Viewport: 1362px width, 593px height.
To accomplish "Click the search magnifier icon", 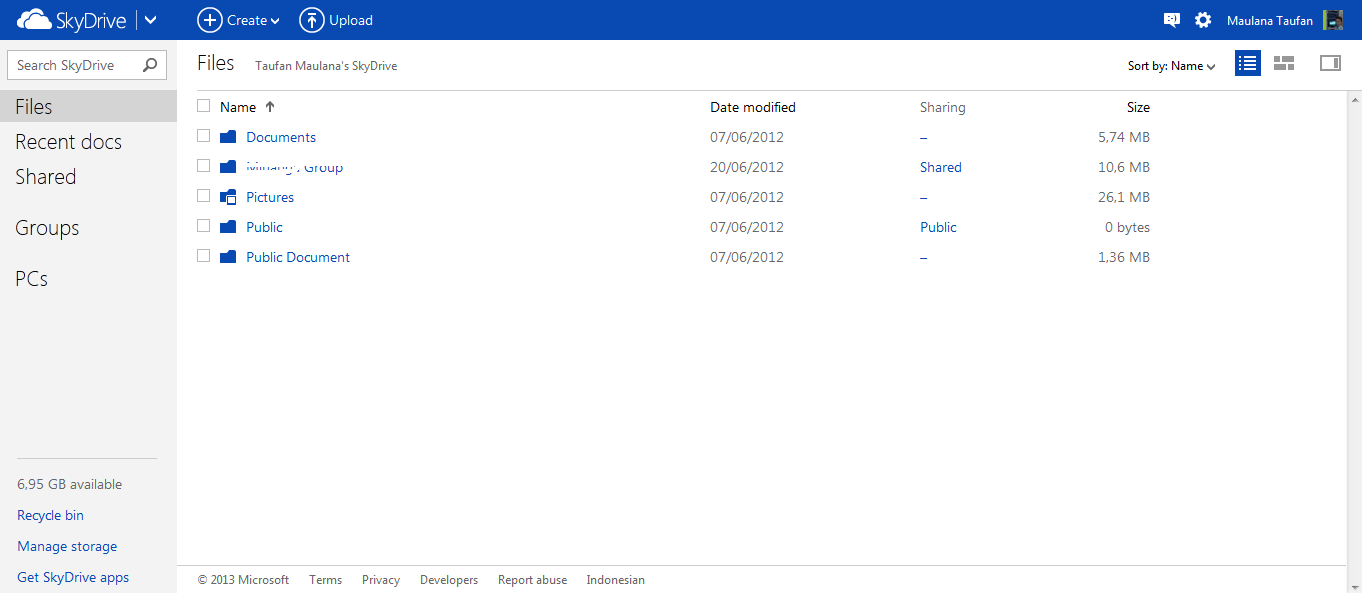I will [150, 65].
